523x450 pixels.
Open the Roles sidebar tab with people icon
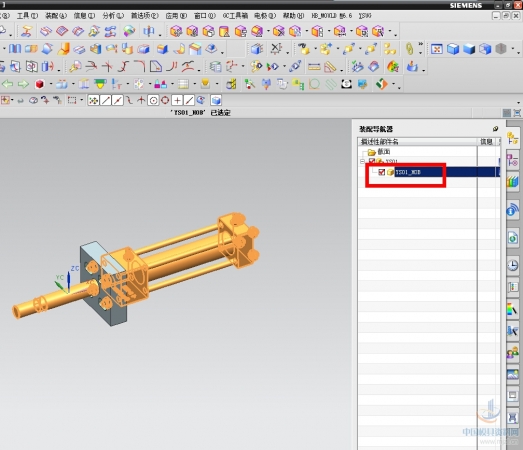[513, 352]
